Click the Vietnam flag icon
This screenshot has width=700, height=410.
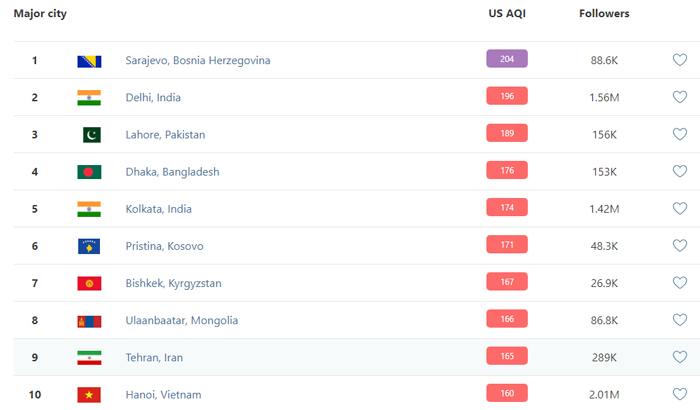click(x=89, y=394)
